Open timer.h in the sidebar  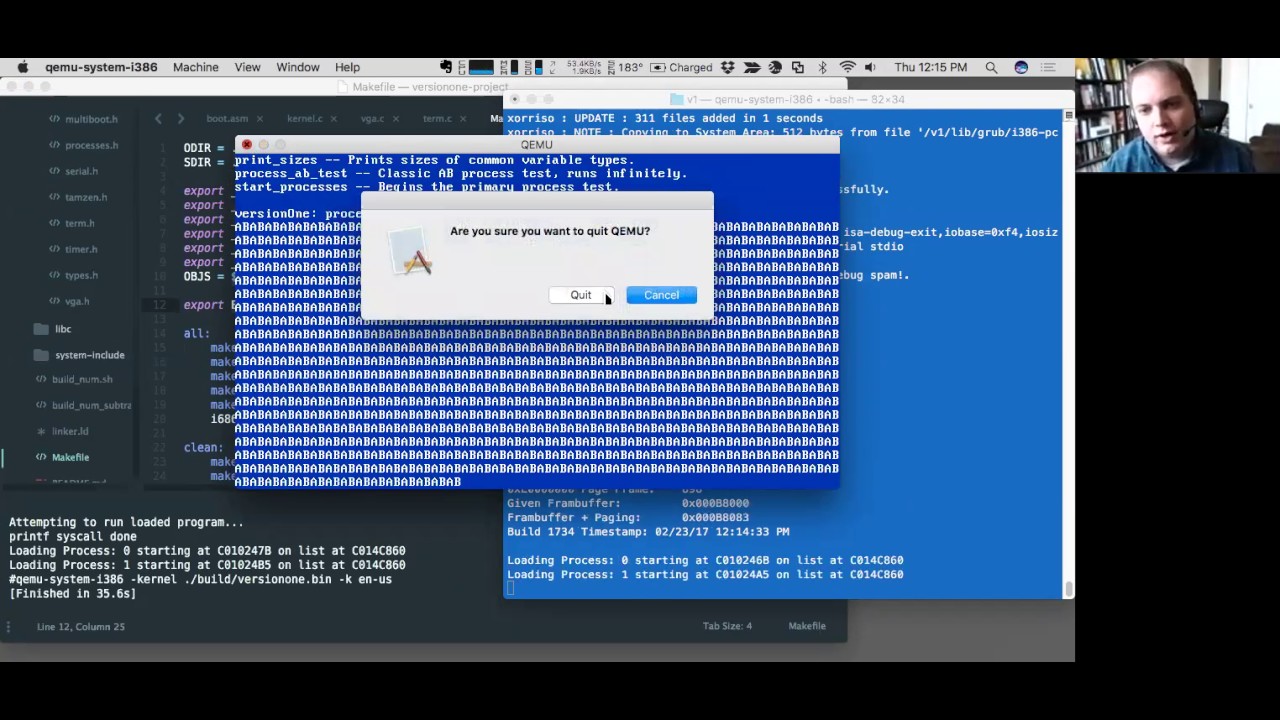[x=81, y=249]
